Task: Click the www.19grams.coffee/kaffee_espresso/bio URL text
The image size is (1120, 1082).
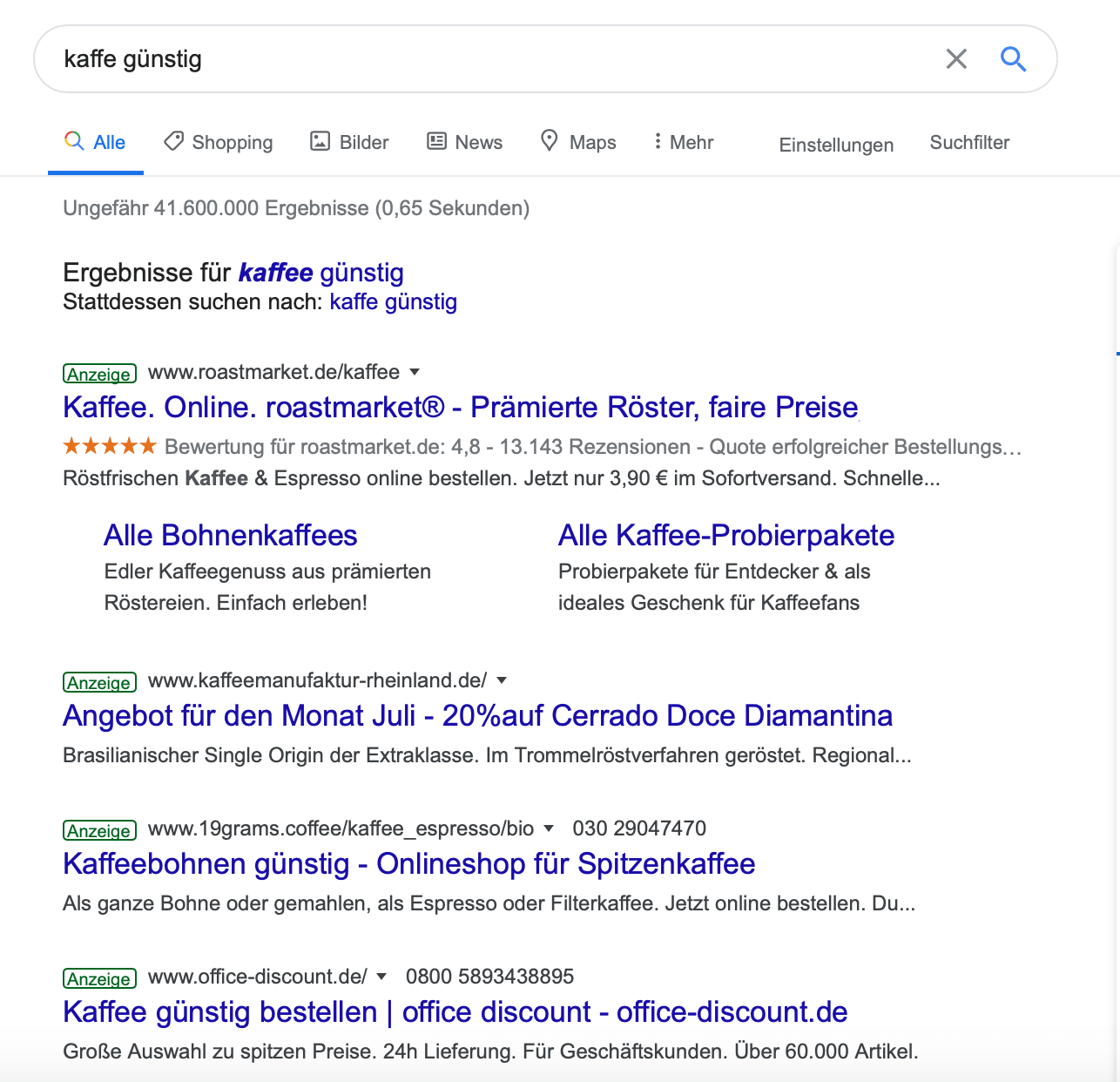Action: [341, 828]
